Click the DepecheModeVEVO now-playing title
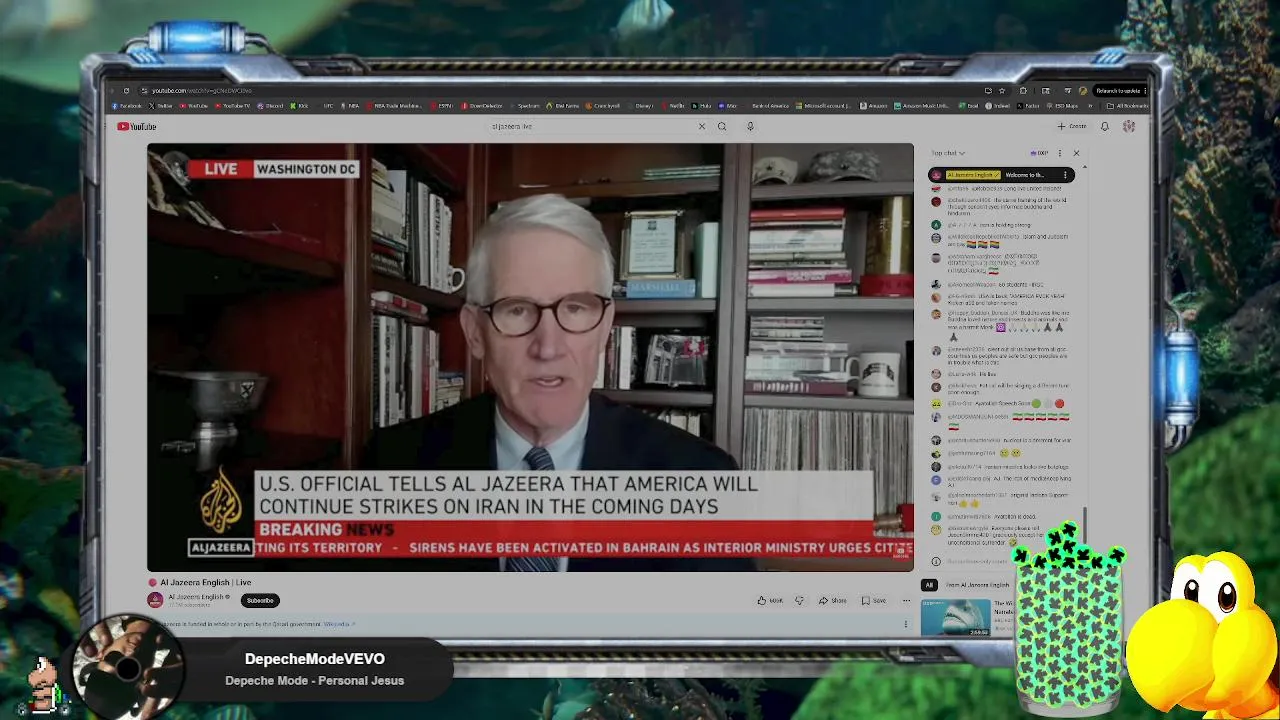This screenshot has height=720, width=1280. point(315,659)
